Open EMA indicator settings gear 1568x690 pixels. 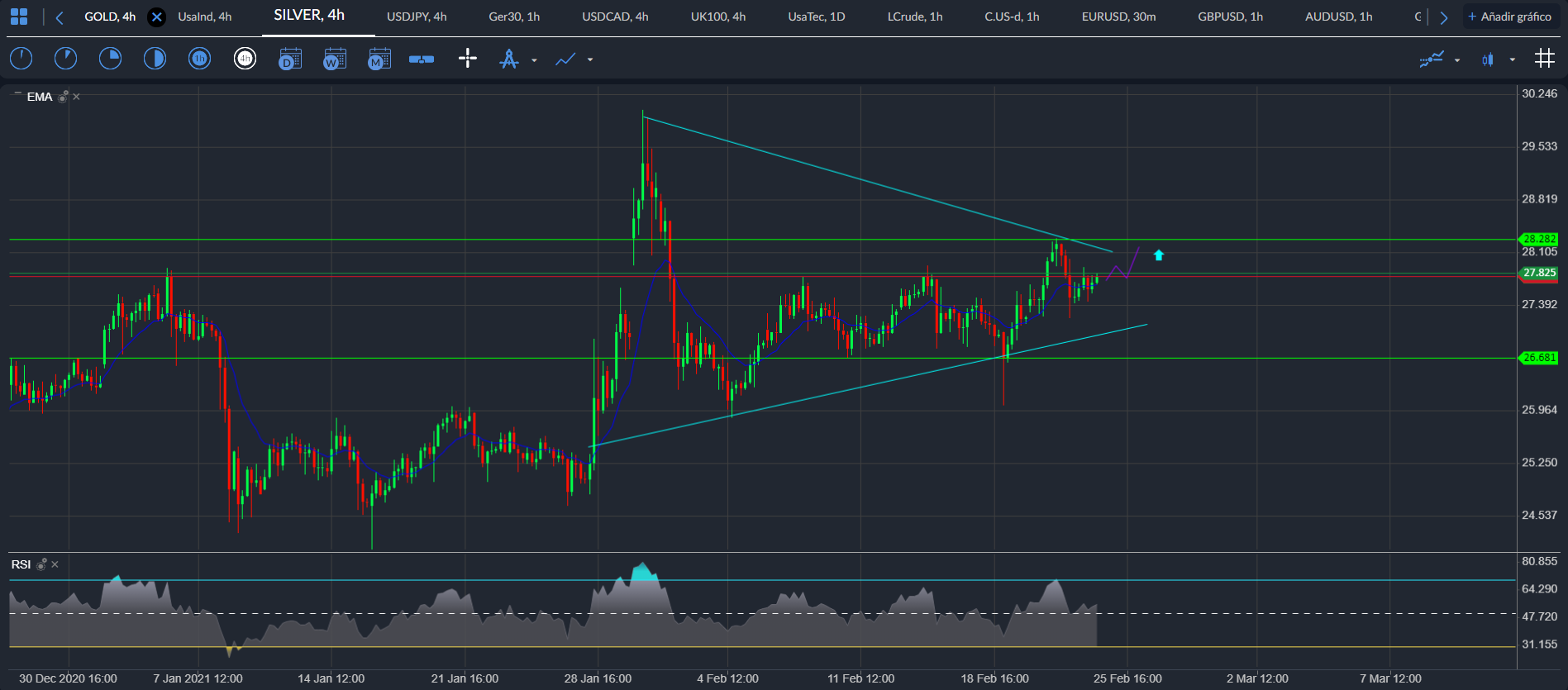point(64,97)
